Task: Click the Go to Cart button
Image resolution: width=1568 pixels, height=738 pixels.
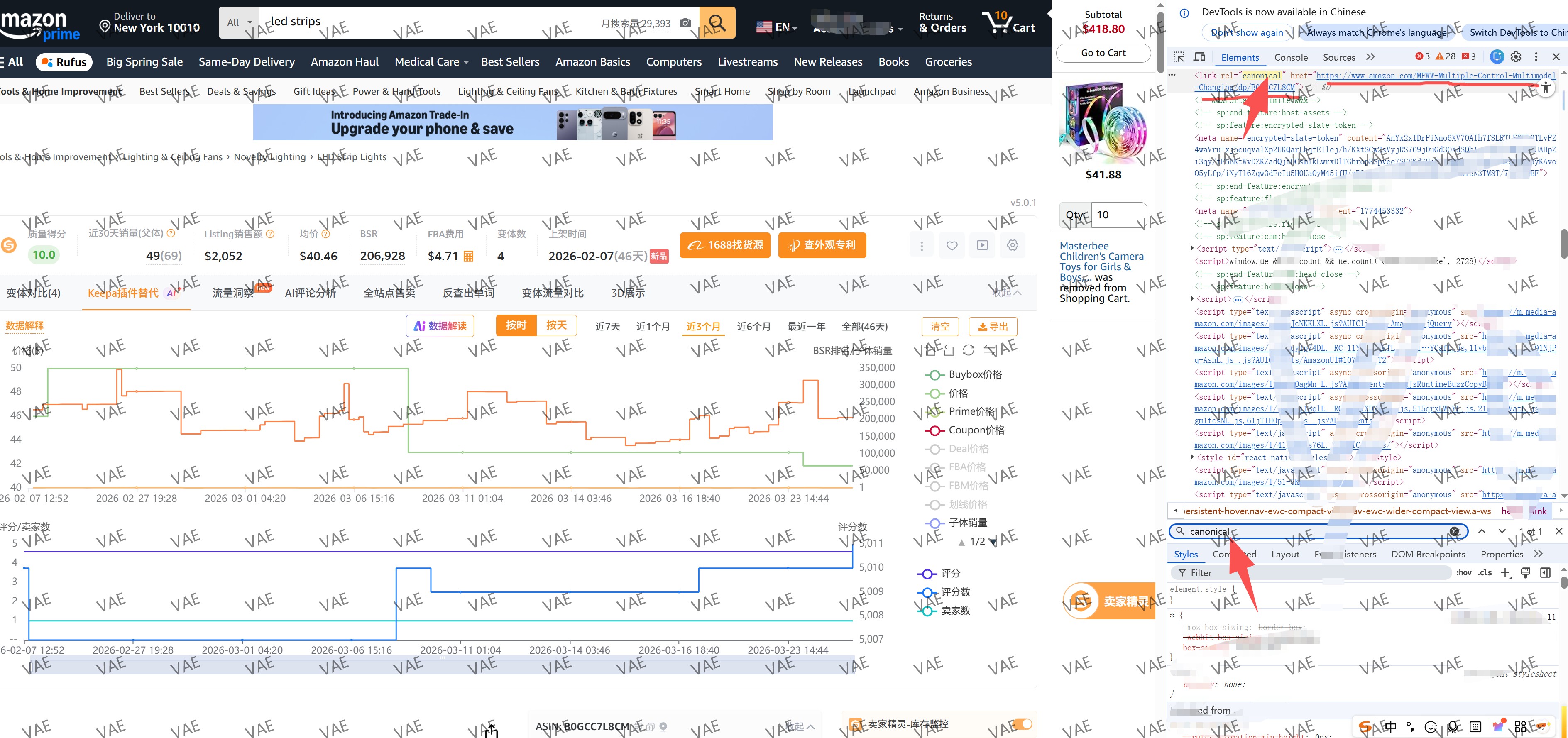Action: click(x=1103, y=53)
